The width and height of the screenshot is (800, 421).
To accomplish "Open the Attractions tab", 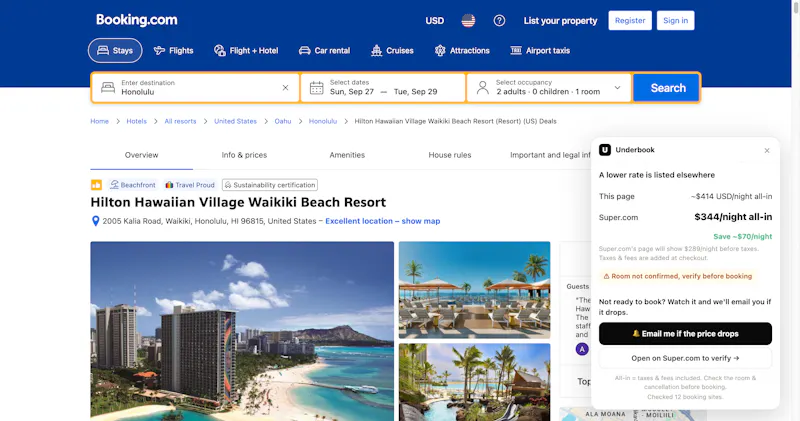I will click(x=462, y=51).
